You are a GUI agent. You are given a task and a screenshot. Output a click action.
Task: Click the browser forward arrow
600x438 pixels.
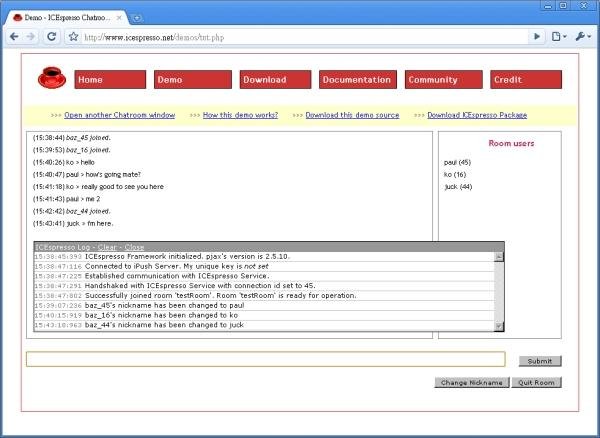point(31,37)
